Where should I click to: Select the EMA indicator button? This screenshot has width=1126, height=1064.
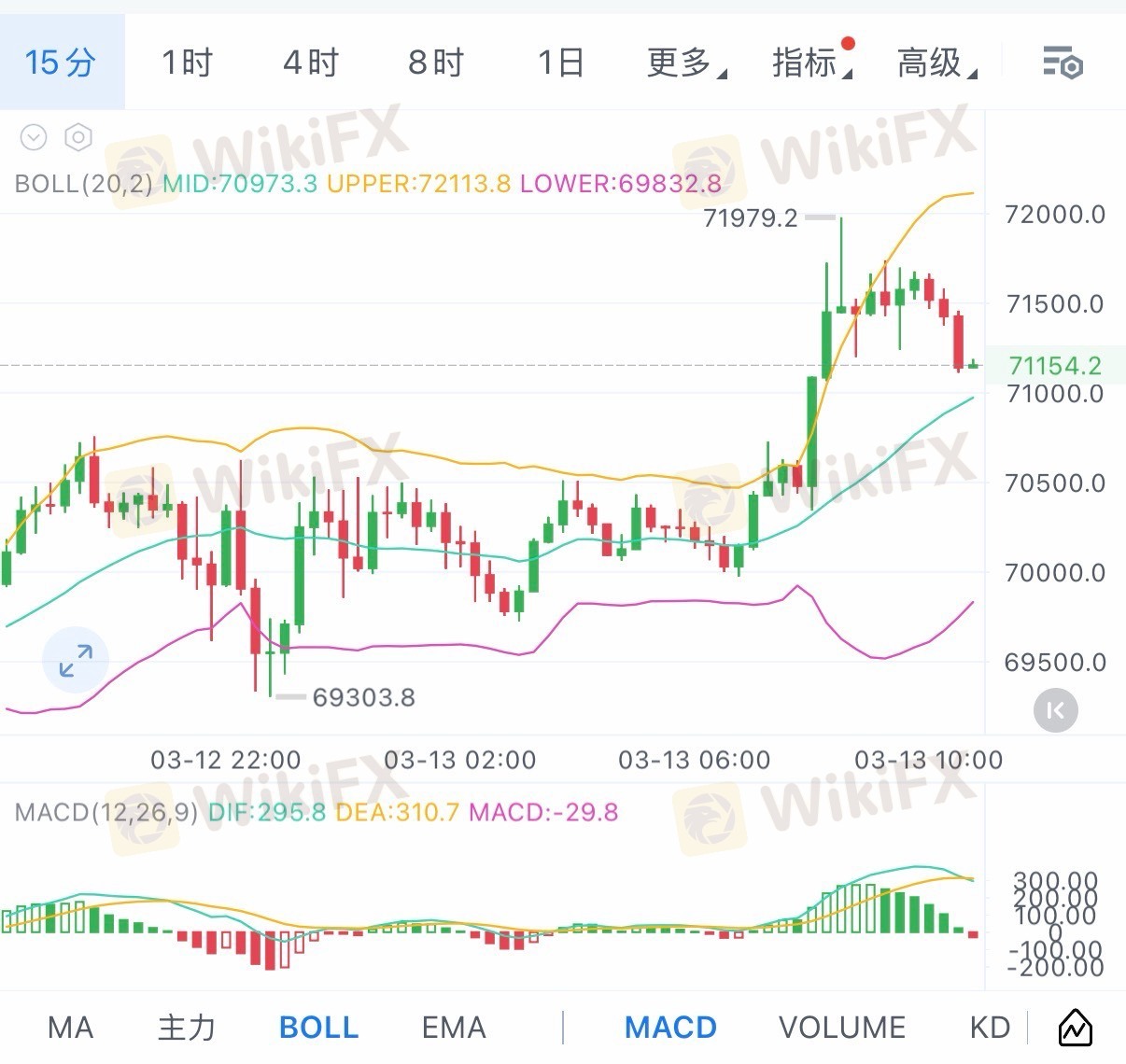[454, 1028]
